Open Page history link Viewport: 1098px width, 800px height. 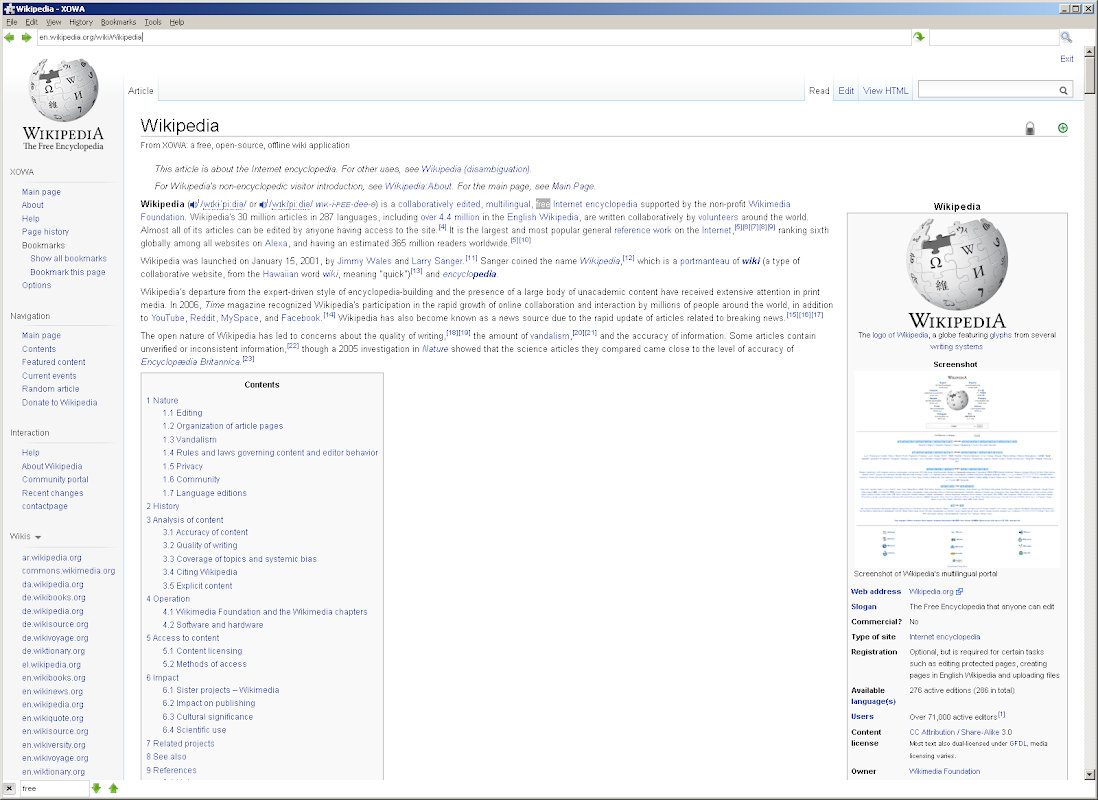tap(46, 232)
